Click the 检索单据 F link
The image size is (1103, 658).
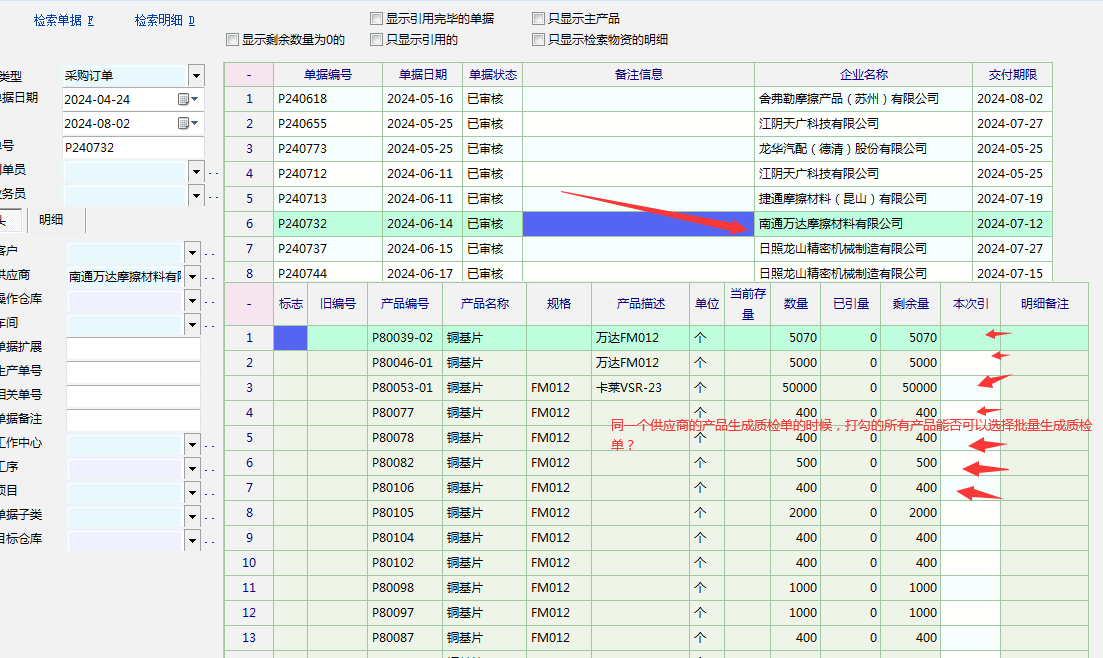63,20
